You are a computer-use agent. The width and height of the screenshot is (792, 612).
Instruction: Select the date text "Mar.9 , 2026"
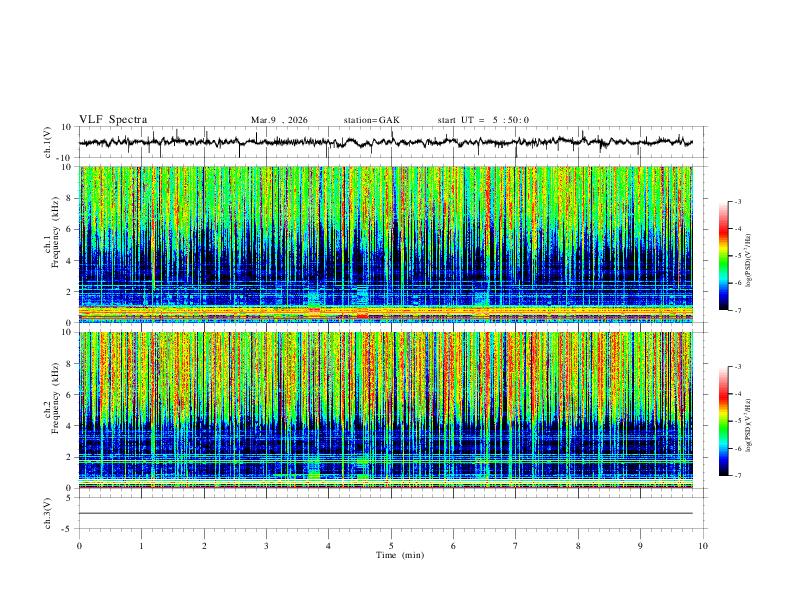[x=279, y=120]
